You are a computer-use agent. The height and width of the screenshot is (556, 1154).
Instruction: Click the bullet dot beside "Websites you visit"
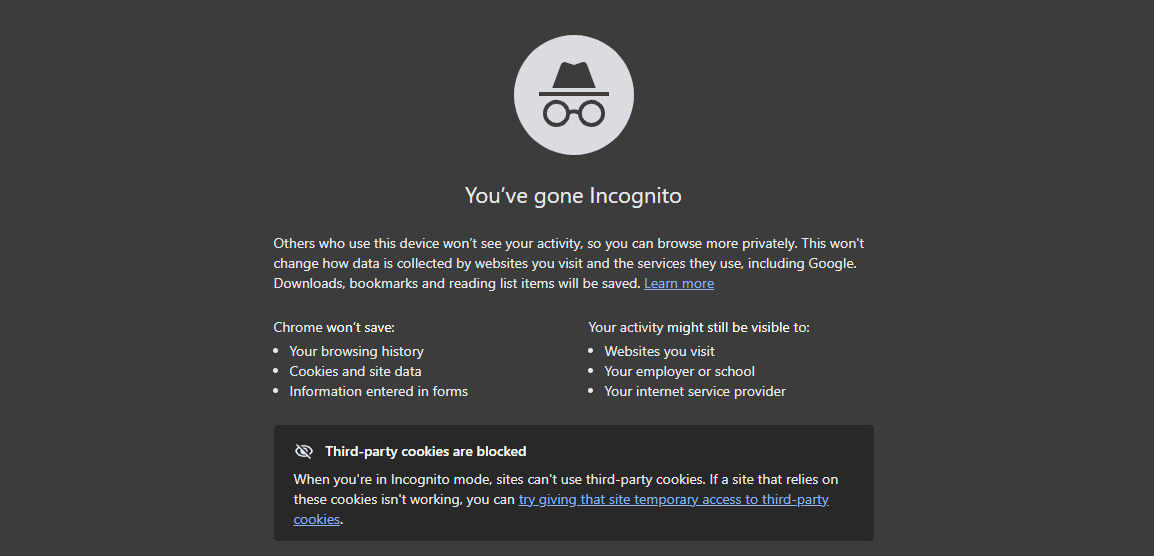593,352
